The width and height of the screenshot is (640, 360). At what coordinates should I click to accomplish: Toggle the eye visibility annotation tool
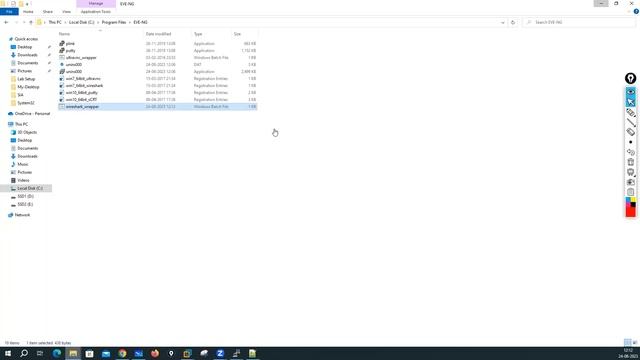631,92
